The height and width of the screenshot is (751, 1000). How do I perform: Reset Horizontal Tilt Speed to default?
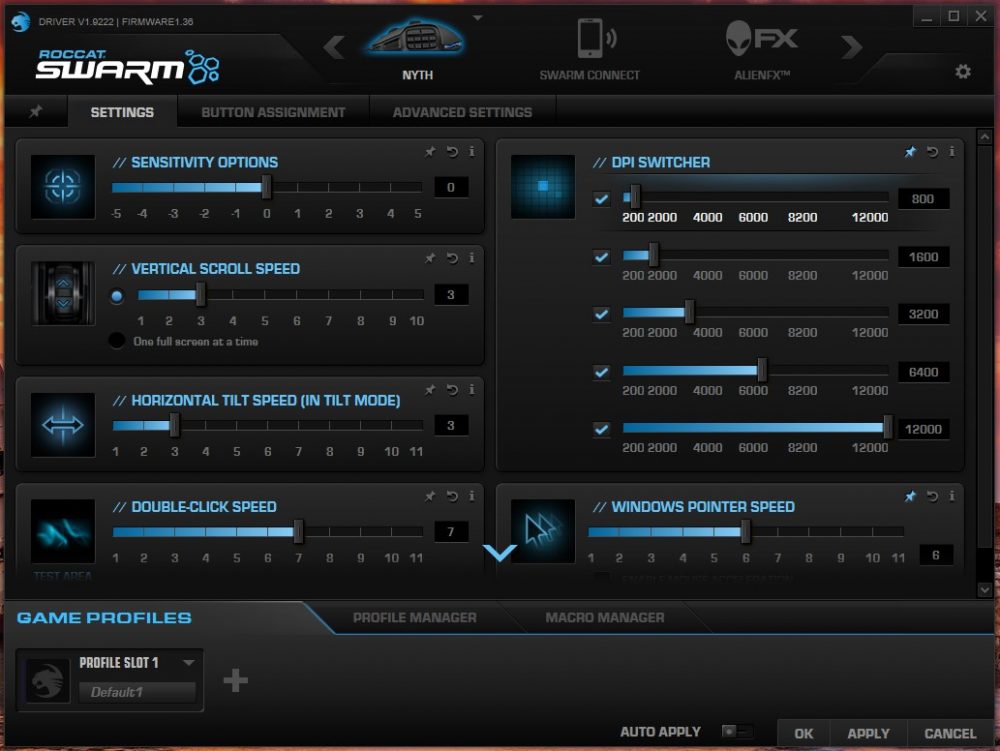tap(452, 389)
